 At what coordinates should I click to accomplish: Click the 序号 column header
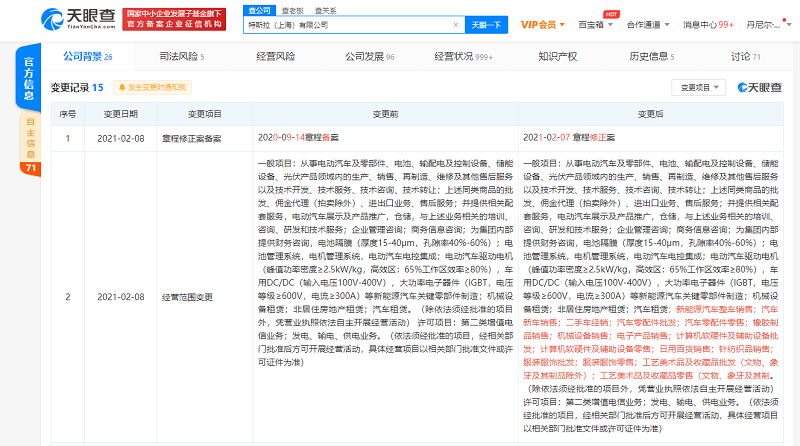tap(67, 114)
